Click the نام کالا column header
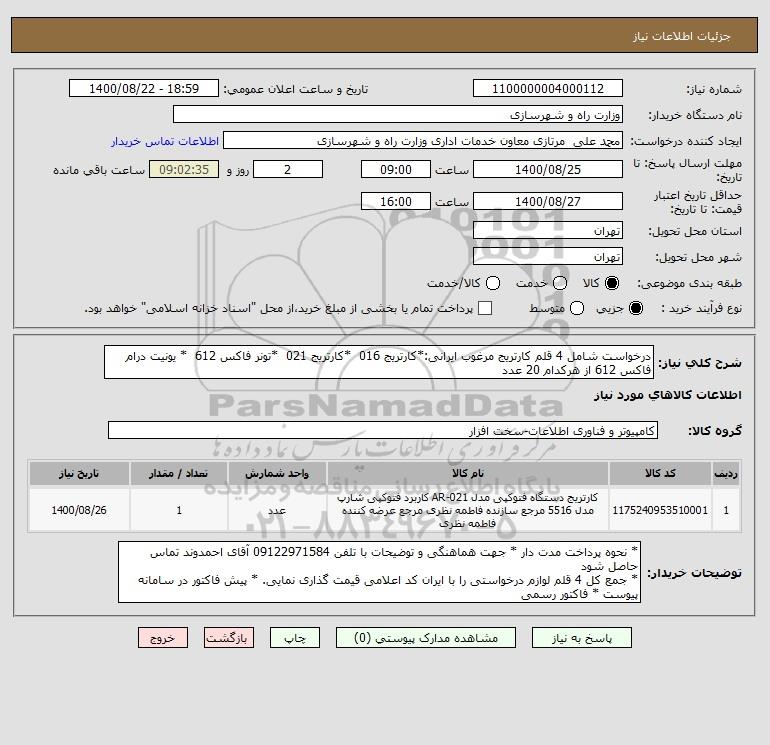Viewport: 770px width, 745px height. 468,473
